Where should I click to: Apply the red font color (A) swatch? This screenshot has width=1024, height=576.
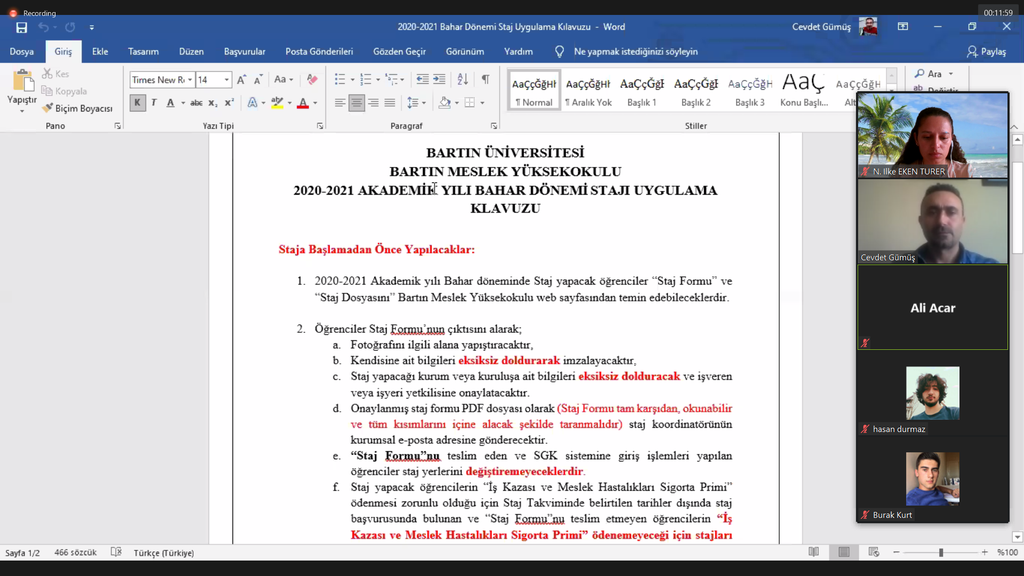[302, 103]
